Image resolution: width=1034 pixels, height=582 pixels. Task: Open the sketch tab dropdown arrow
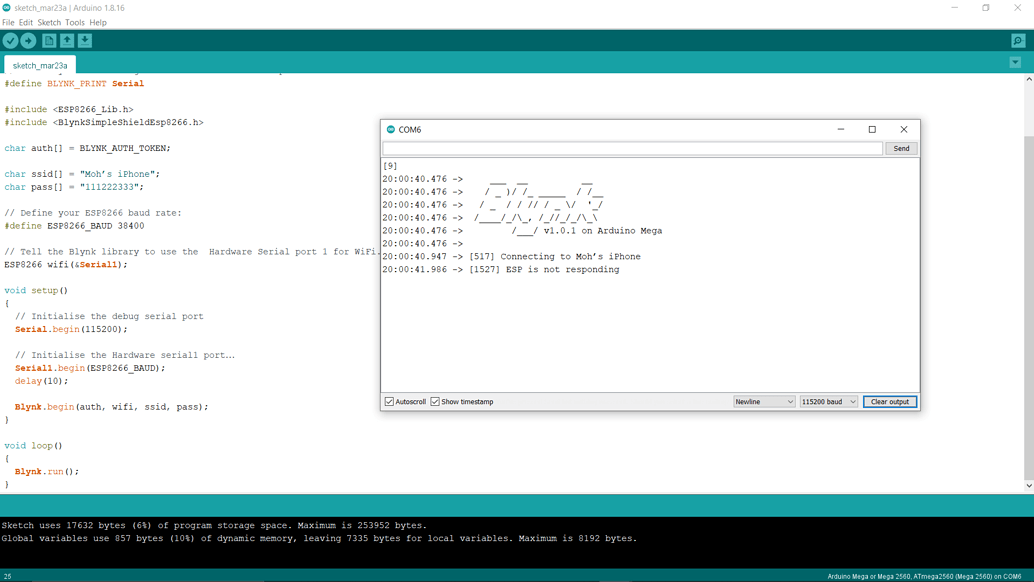click(1014, 62)
